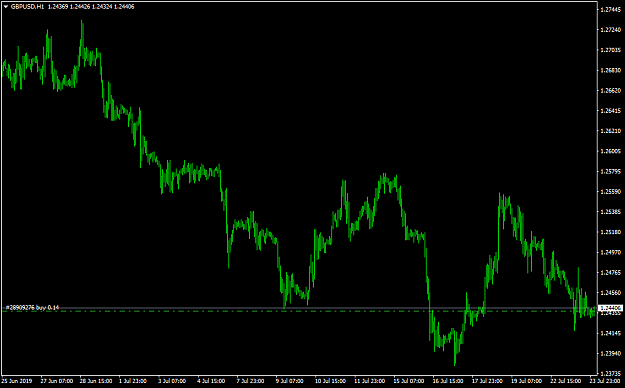
Task: Click the 23 Jul 23:00 time label
Action: tap(605, 381)
